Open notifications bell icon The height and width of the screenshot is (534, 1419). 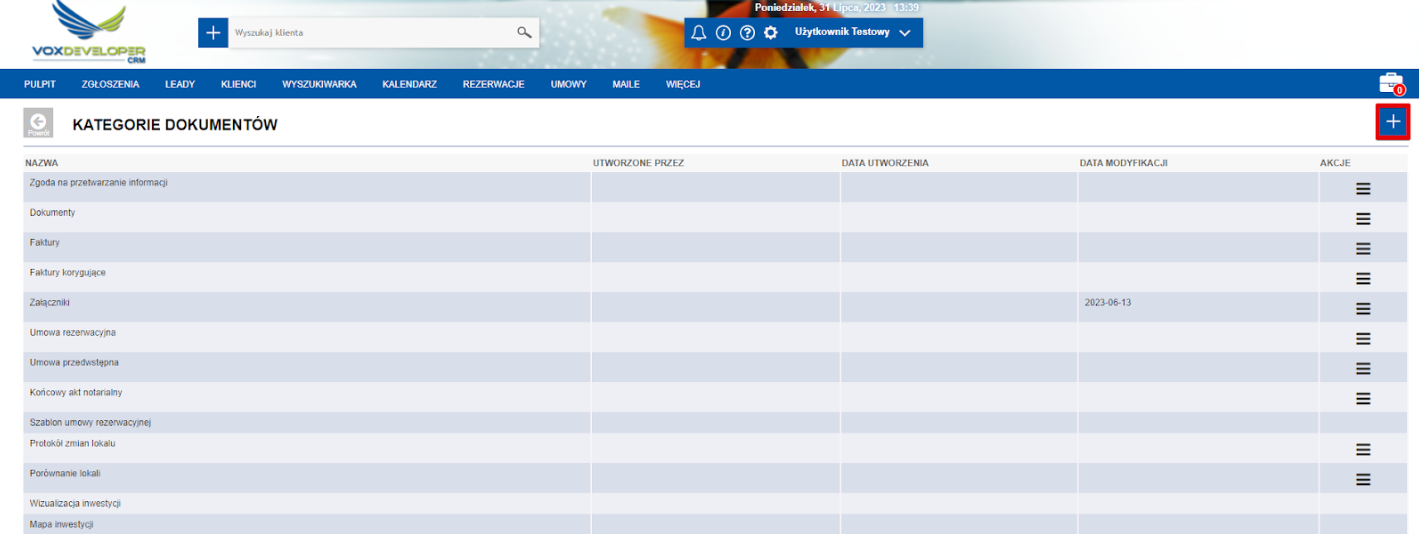pyautogui.click(x=699, y=32)
